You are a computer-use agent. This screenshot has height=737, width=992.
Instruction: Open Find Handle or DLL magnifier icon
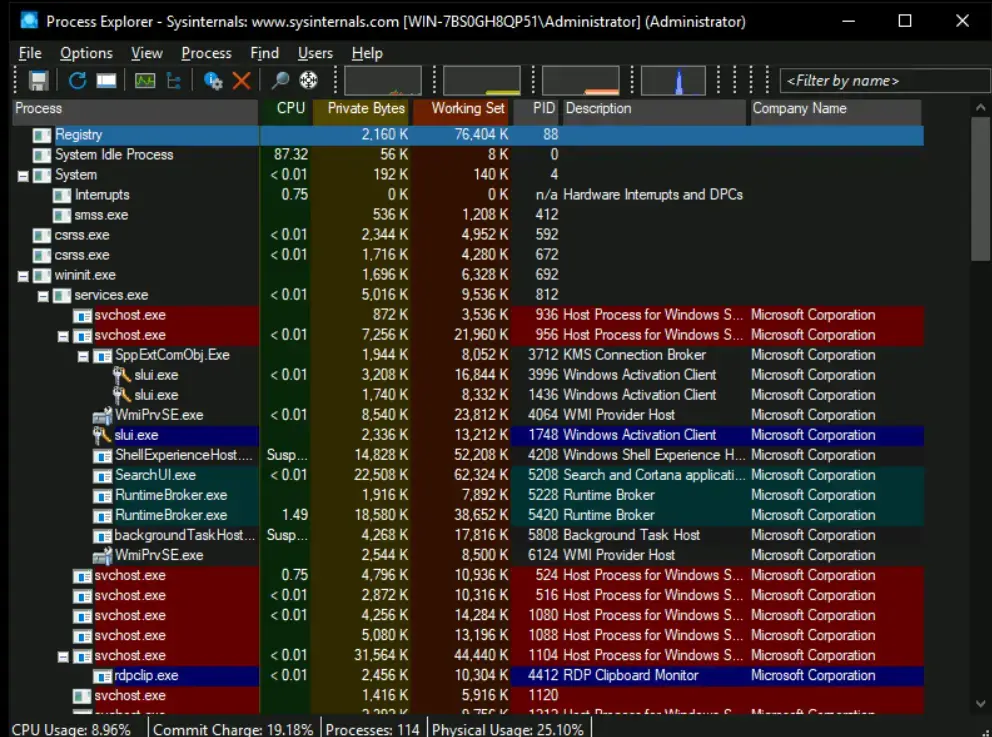(280, 80)
